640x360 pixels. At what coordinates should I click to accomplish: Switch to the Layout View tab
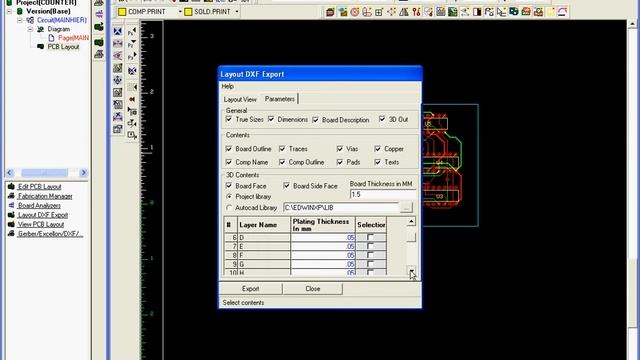pos(240,99)
